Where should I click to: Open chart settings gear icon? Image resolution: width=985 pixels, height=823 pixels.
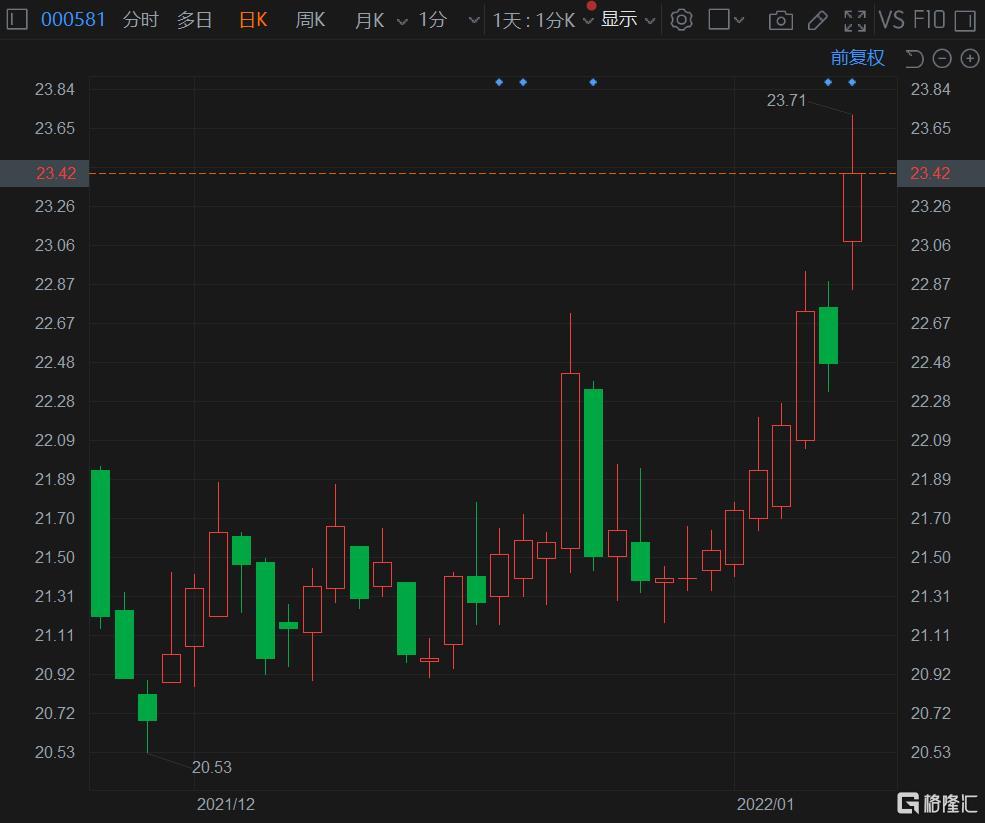click(682, 20)
